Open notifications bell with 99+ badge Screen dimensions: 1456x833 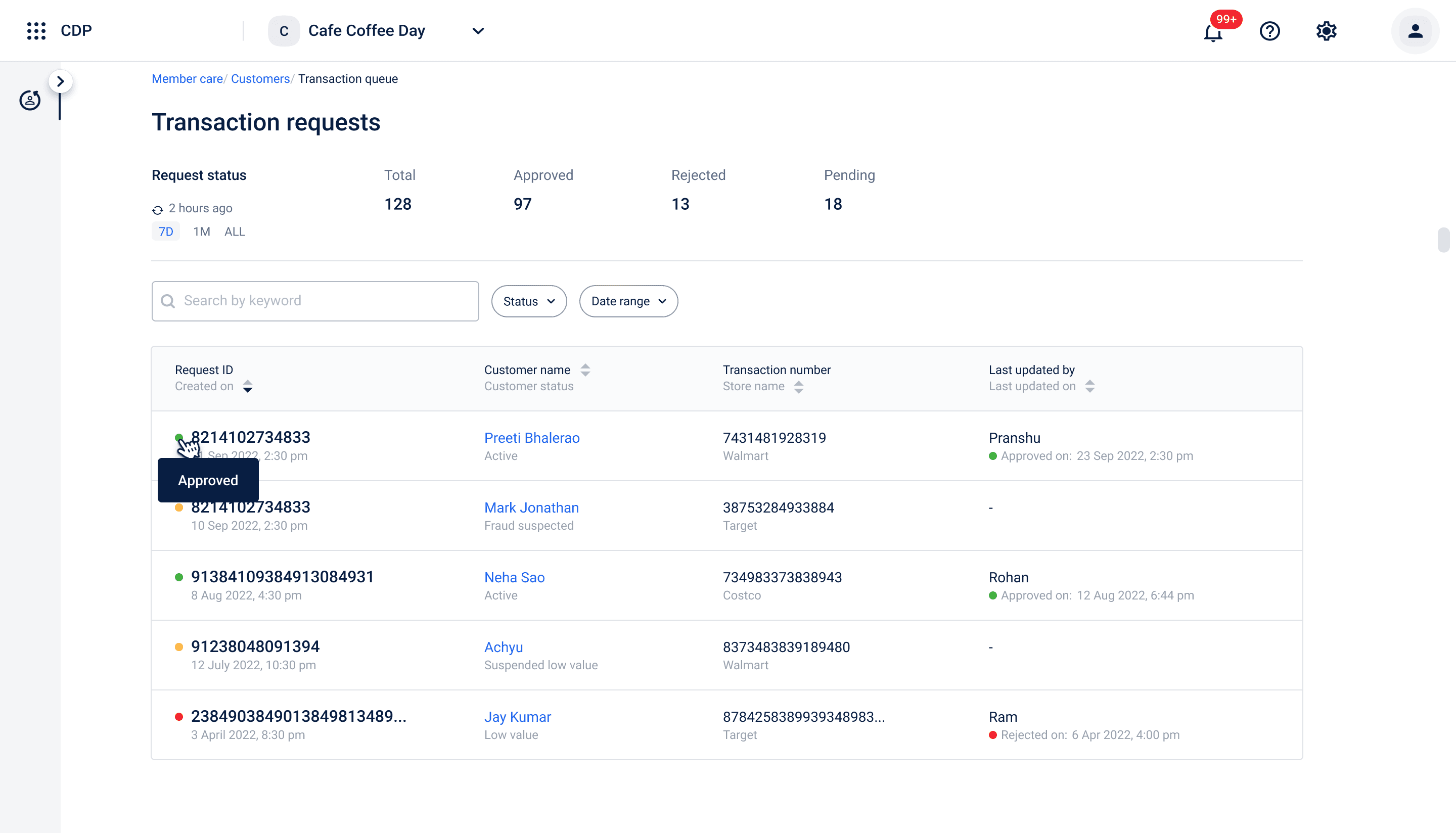1213,32
